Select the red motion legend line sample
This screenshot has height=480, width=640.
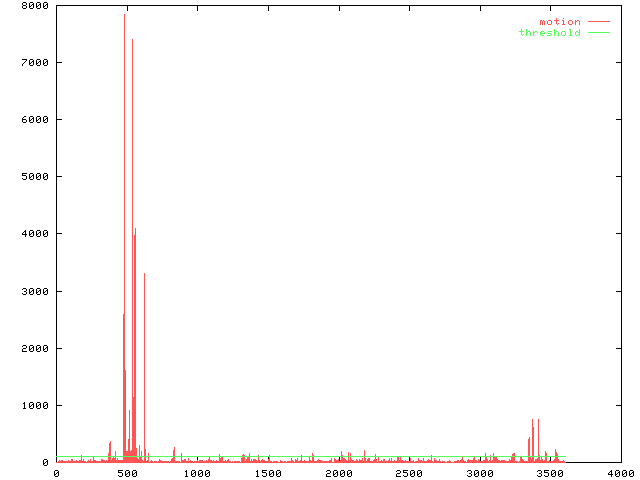[598, 21]
